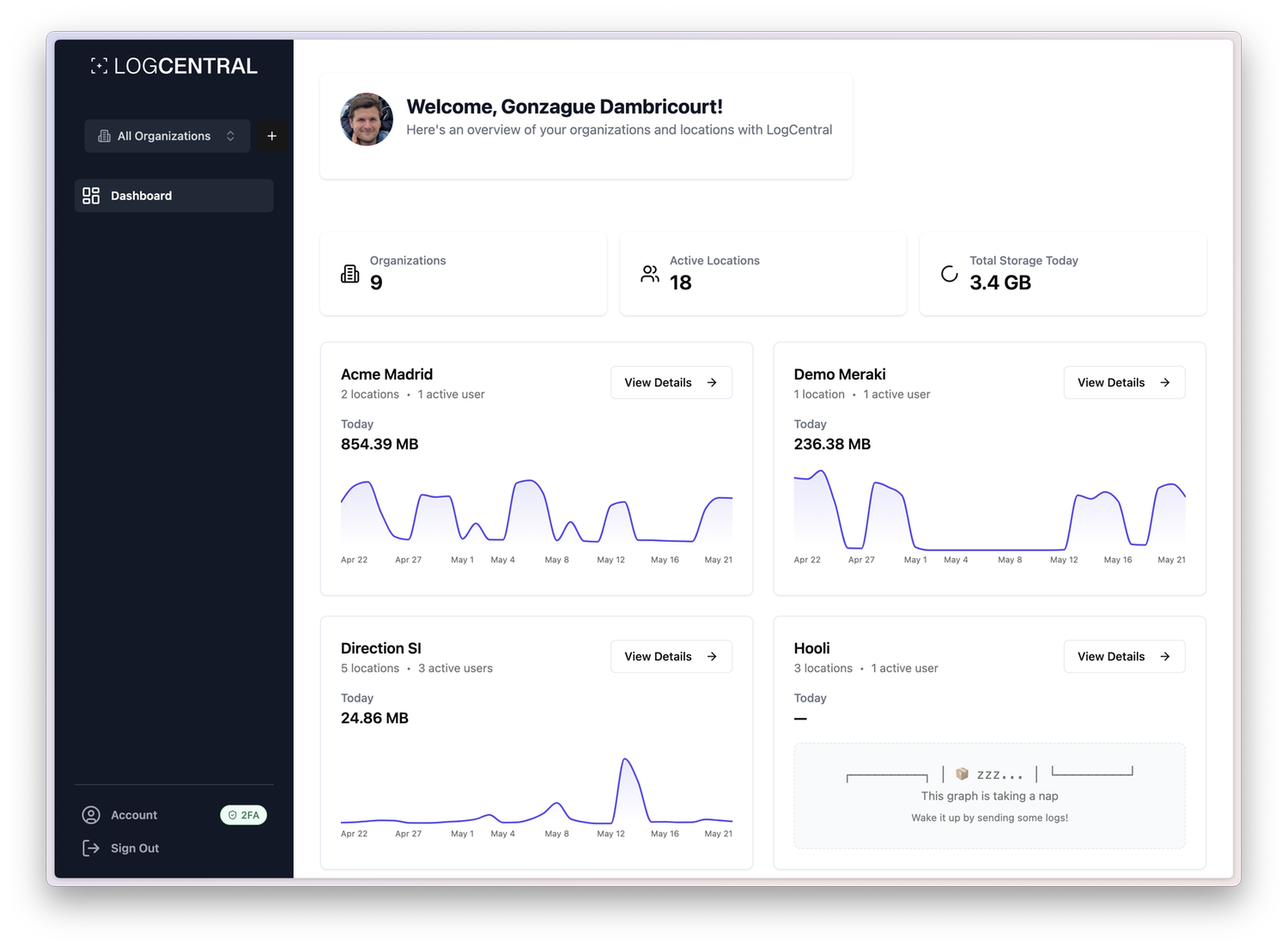Viewport: 1288px width, 948px height.
Task: Click the Active Locations users icon
Action: click(649, 273)
